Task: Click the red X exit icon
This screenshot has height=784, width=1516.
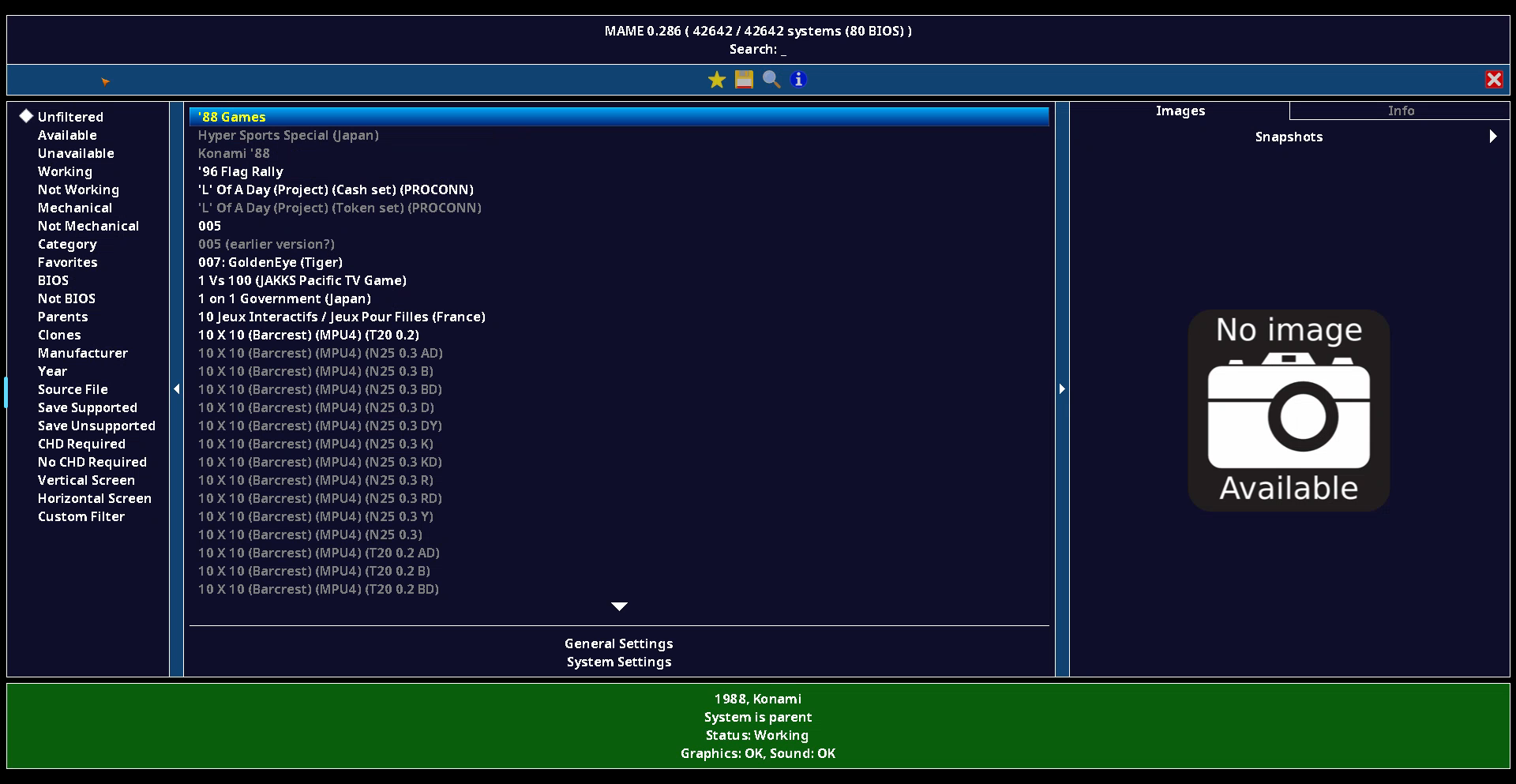Action: tap(1493, 80)
